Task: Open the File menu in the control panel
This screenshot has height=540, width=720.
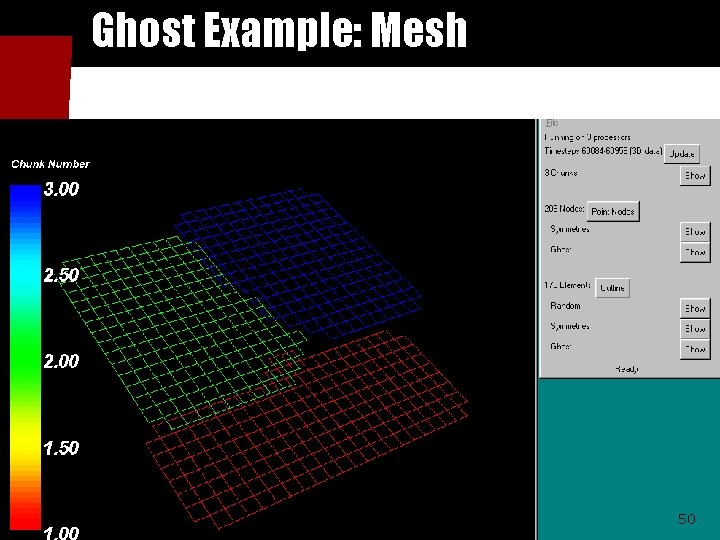Action: (552, 123)
